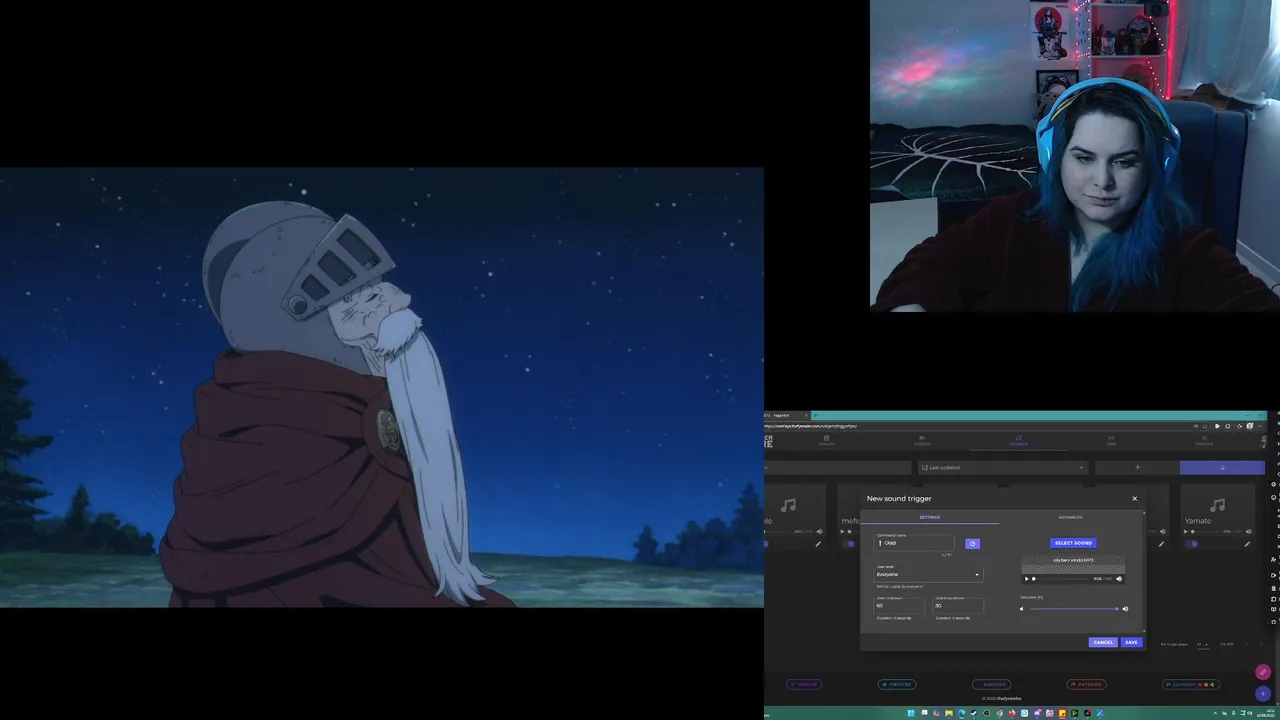Click the CANCEL button

tap(1103, 642)
